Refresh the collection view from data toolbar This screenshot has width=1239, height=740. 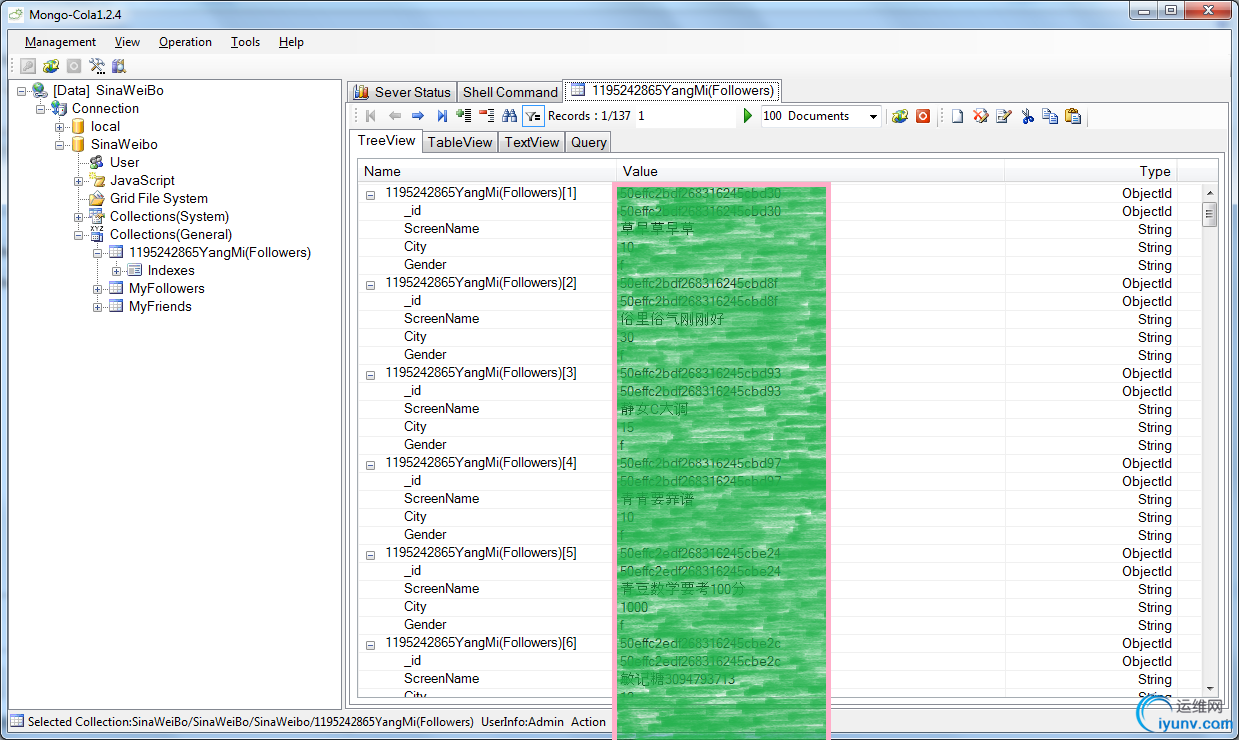click(x=900, y=116)
